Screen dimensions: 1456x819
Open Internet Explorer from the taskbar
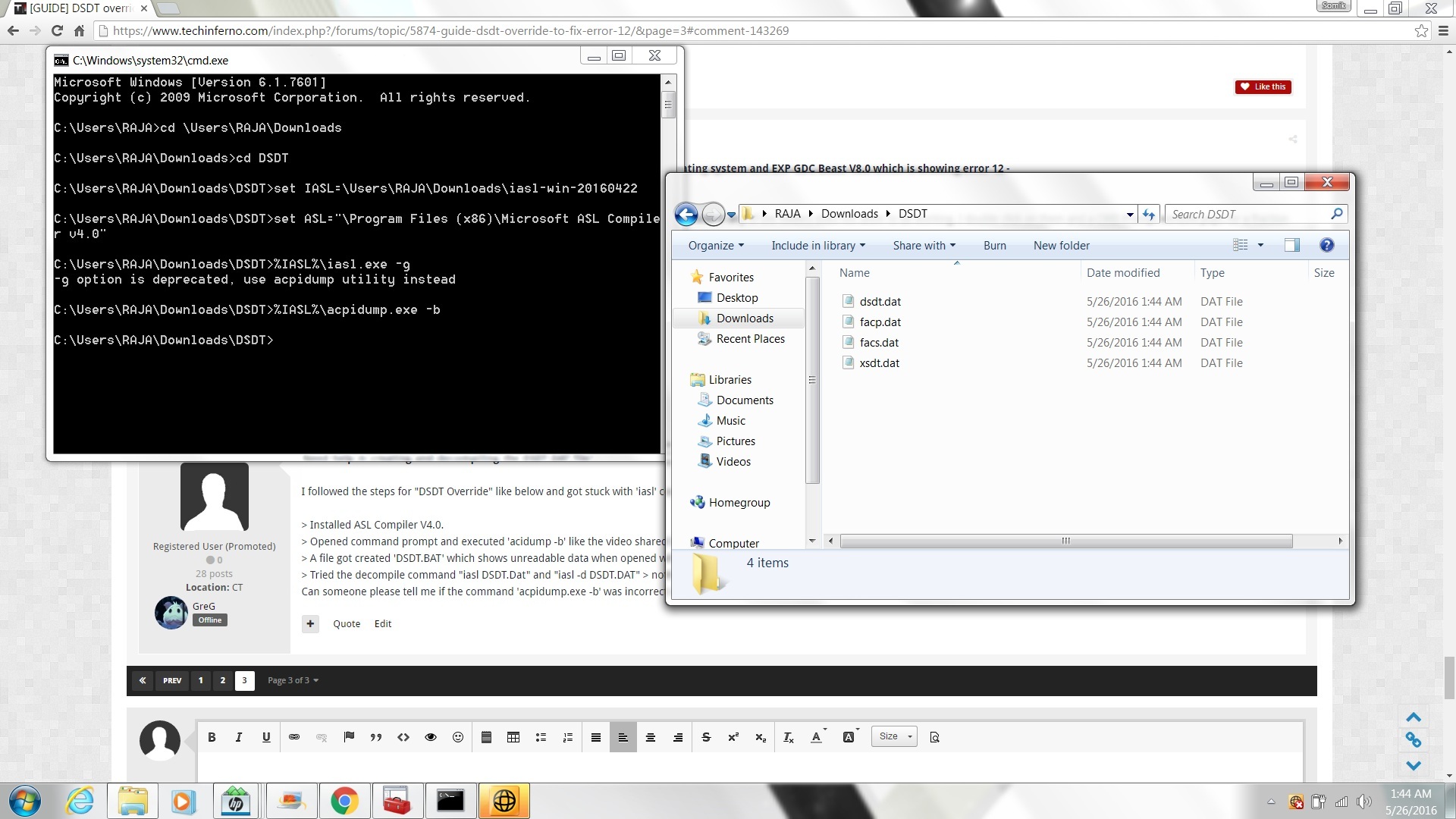pos(80,802)
